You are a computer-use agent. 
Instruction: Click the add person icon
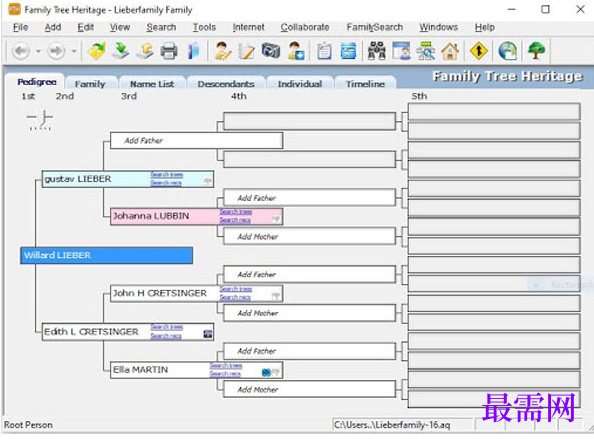295,51
